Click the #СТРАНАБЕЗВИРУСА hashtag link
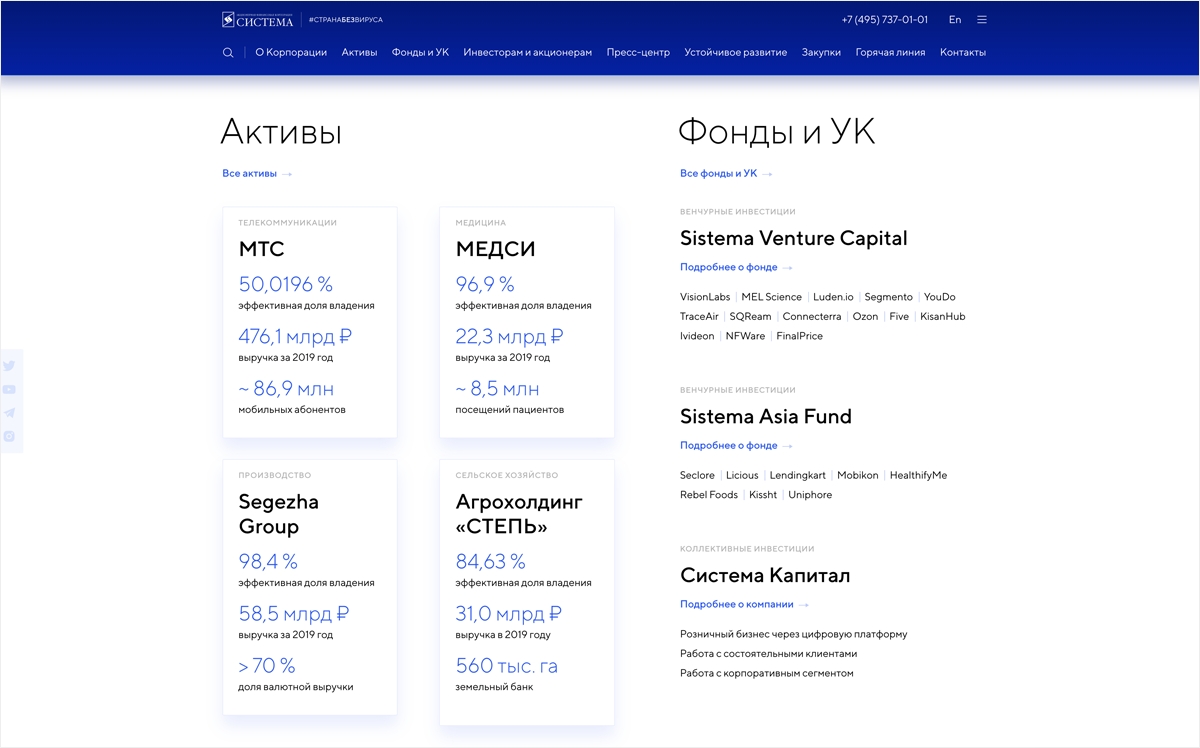Image resolution: width=1200 pixels, height=748 pixels. (x=345, y=20)
